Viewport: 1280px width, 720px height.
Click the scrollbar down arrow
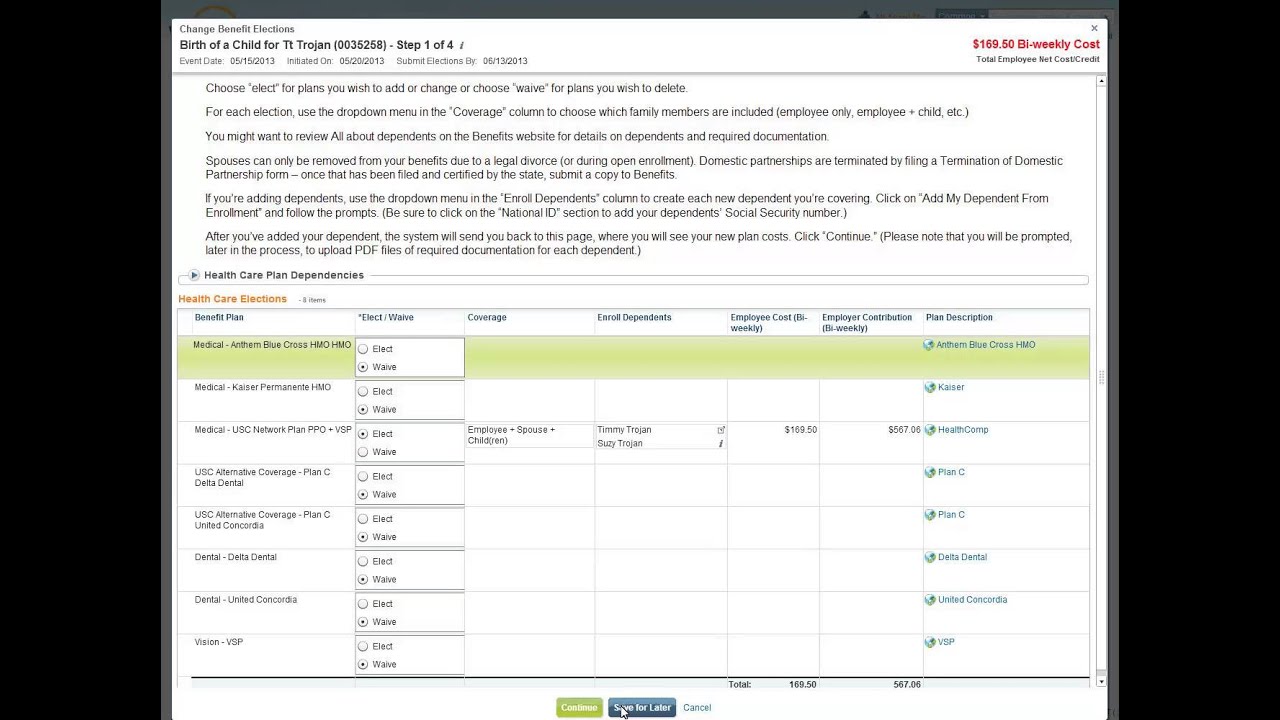click(x=1102, y=681)
